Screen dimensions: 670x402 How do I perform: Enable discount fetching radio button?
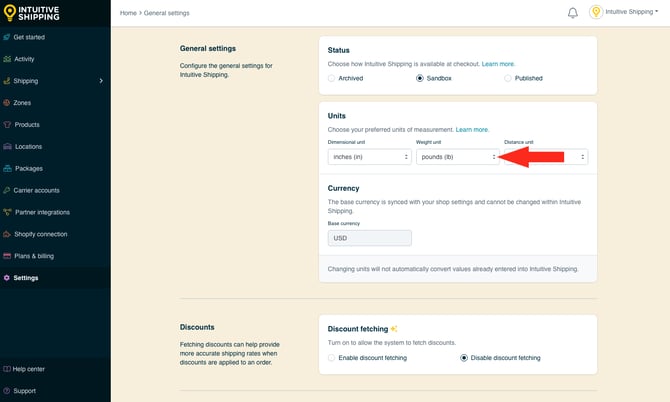[333, 357]
